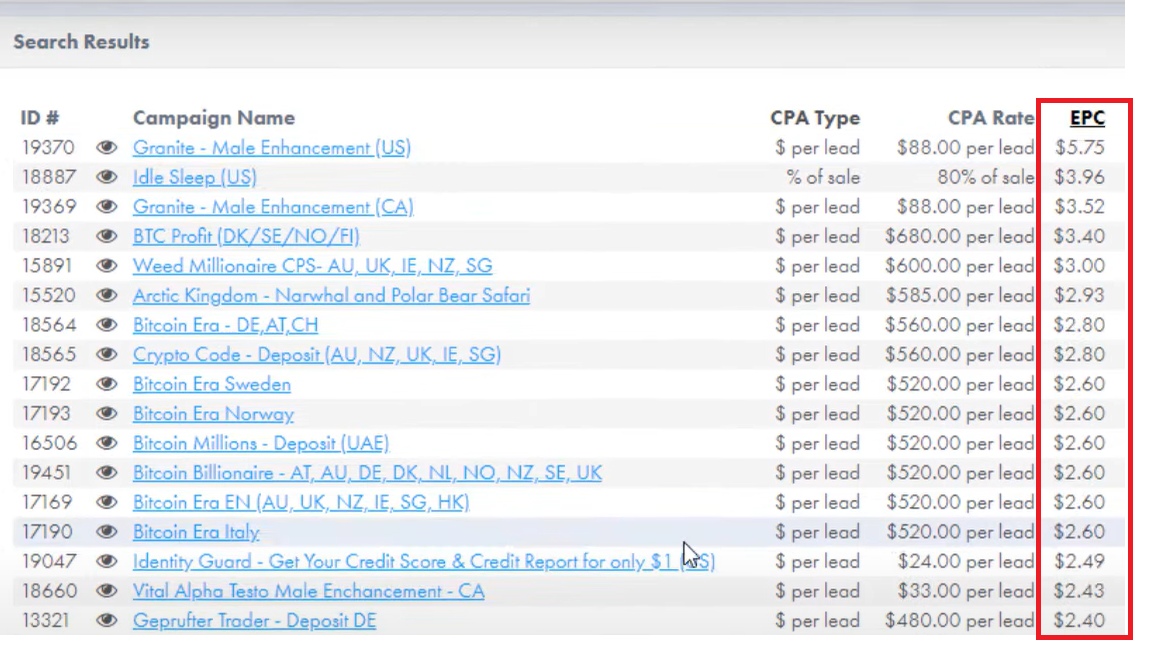Open Vital Alpha Testo Male Enchancement - CA
The height and width of the screenshot is (648, 1152).
click(x=309, y=591)
